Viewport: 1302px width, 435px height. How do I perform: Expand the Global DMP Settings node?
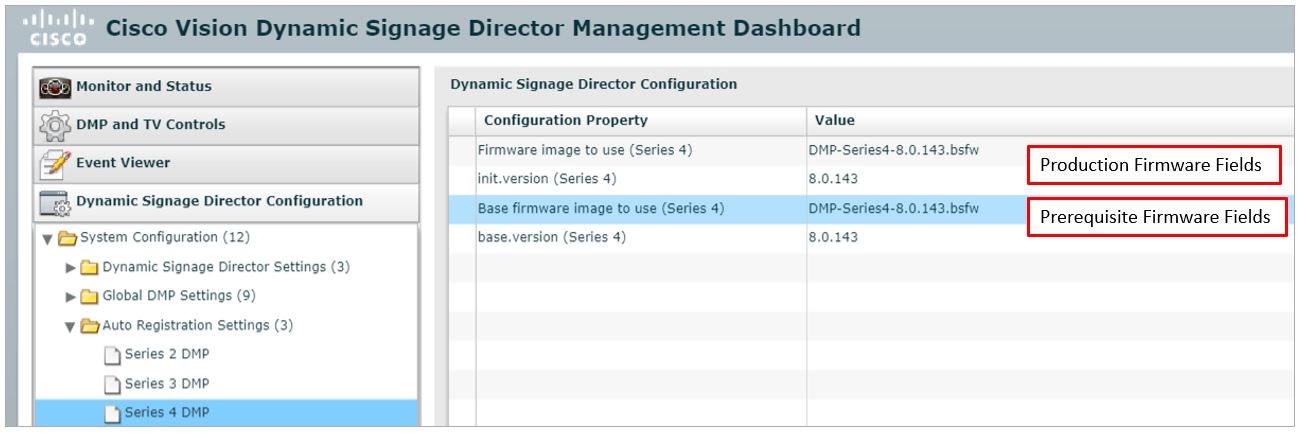coord(71,297)
